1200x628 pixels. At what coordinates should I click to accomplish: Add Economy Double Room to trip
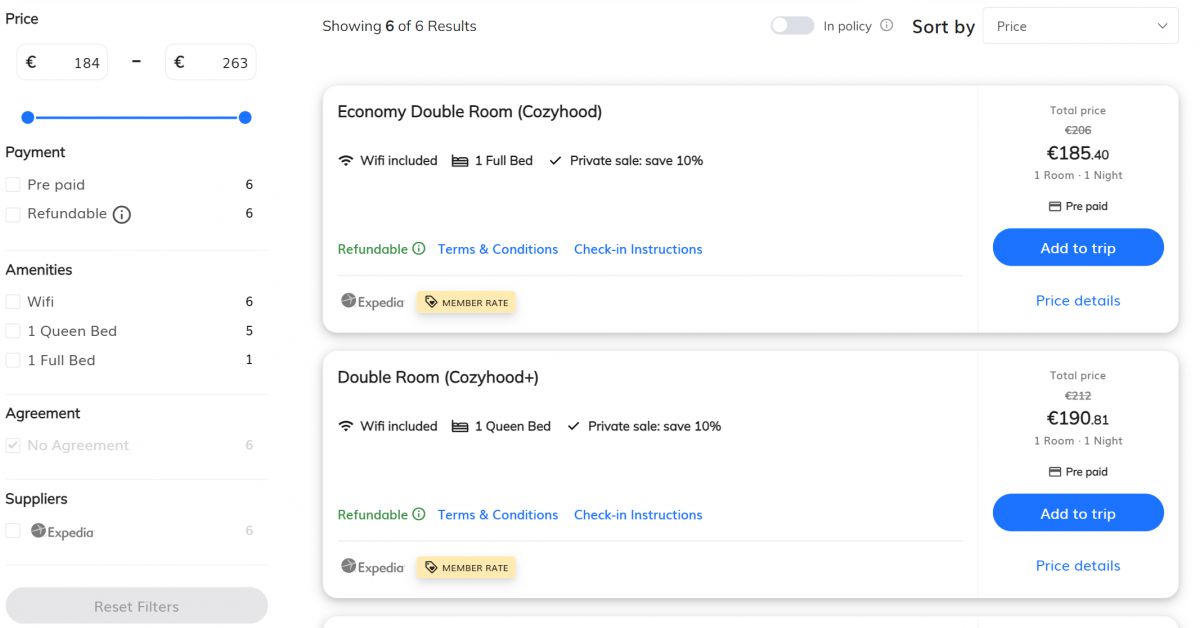(x=1077, y=248)
